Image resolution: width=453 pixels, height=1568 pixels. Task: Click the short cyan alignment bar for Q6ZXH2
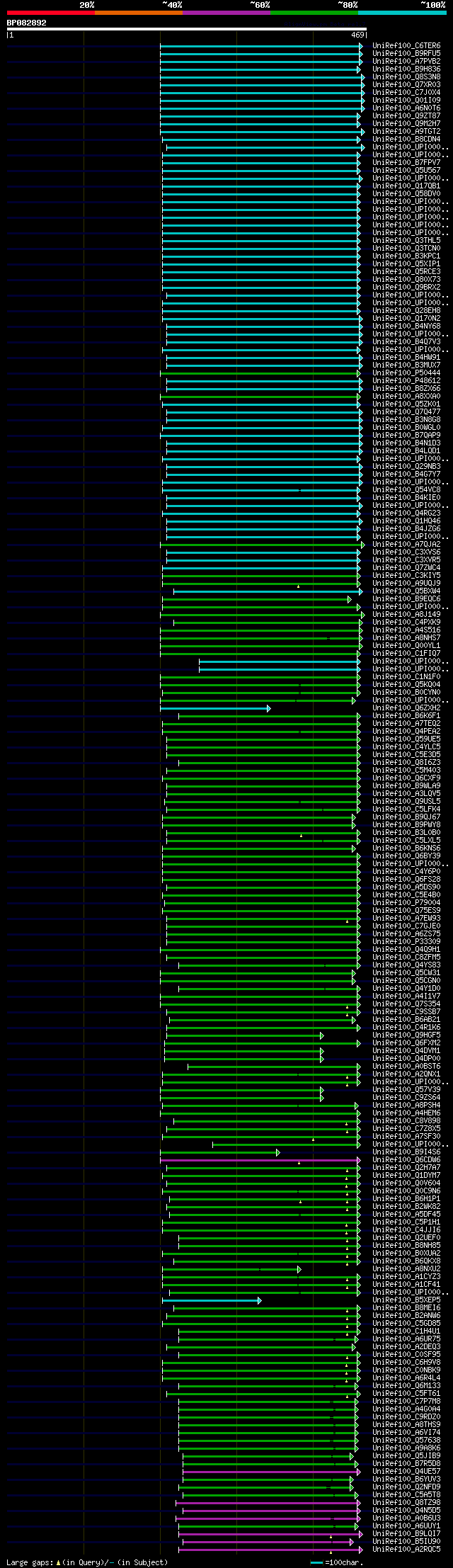[215, 708]
